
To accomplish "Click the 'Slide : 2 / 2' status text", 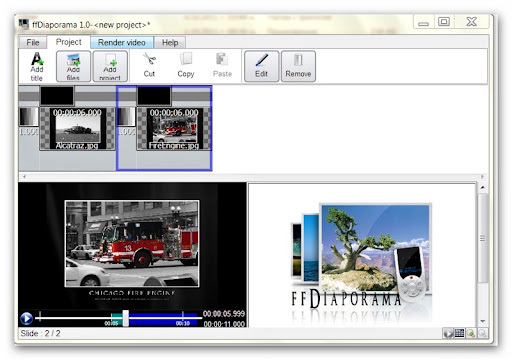I will [40, 333].
